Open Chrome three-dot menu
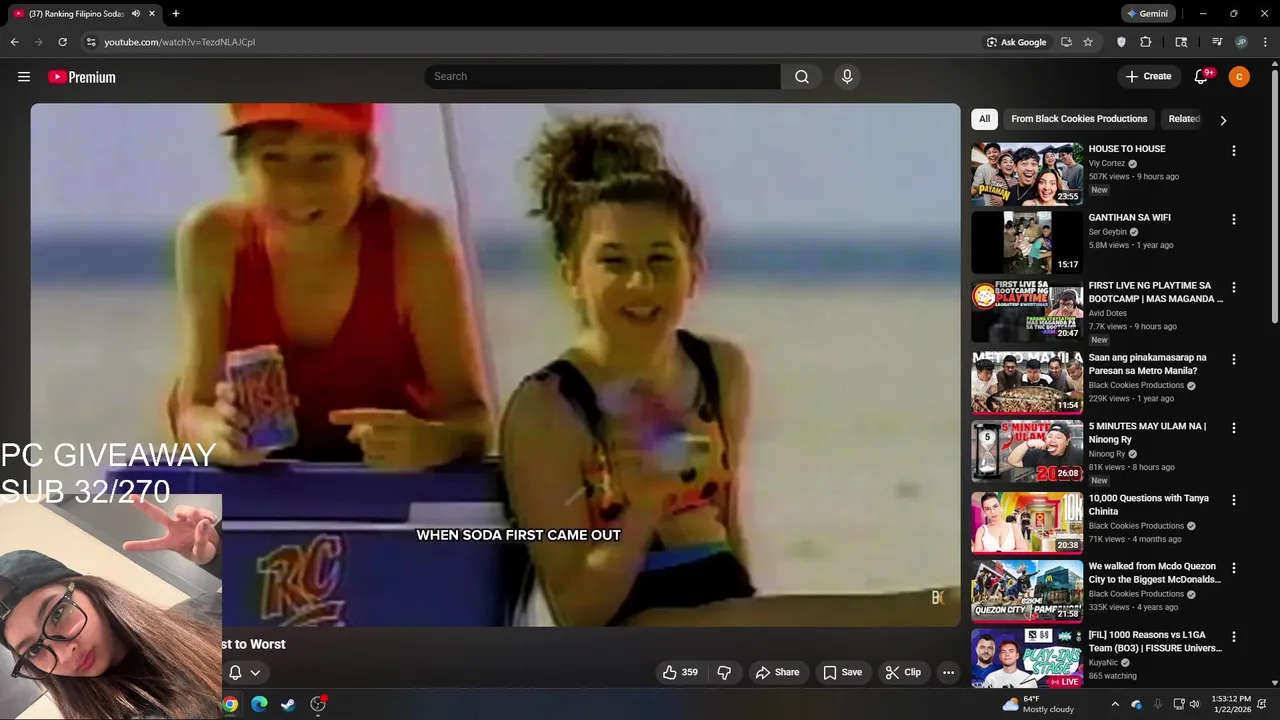Viewport: 1280px width, 720px height. (x=1265, y=42)
